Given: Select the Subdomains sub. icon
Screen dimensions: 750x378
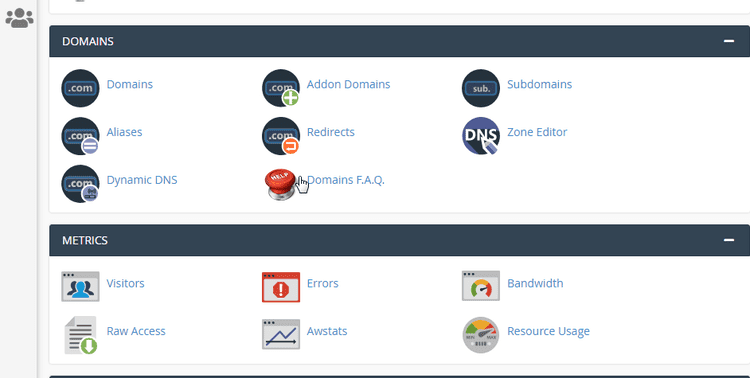Looking at the screenshot, I should pos(481,88).
